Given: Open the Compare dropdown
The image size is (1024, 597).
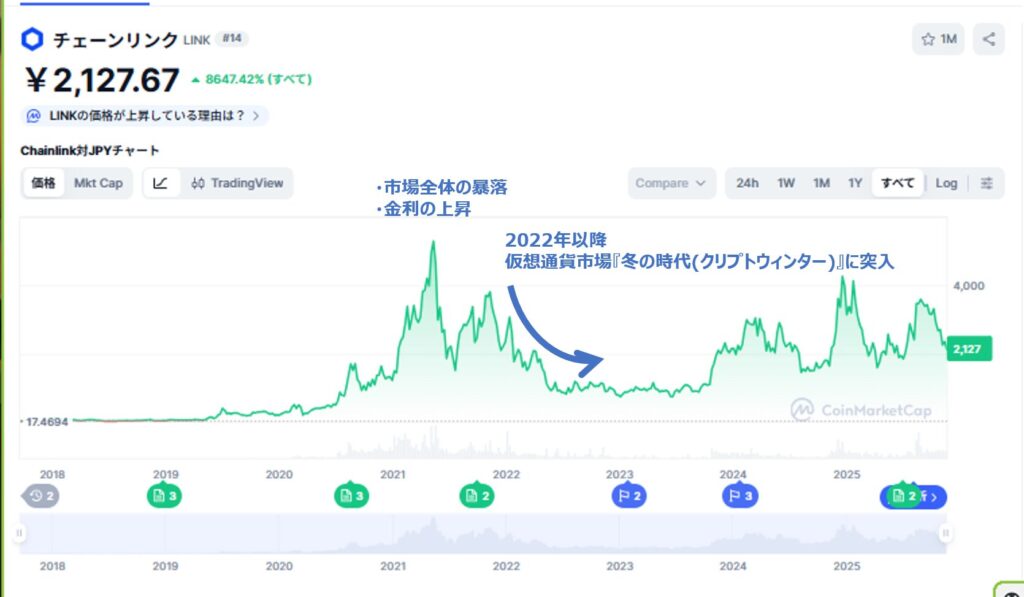Looking at the screenshot, I should click(670, 183).
